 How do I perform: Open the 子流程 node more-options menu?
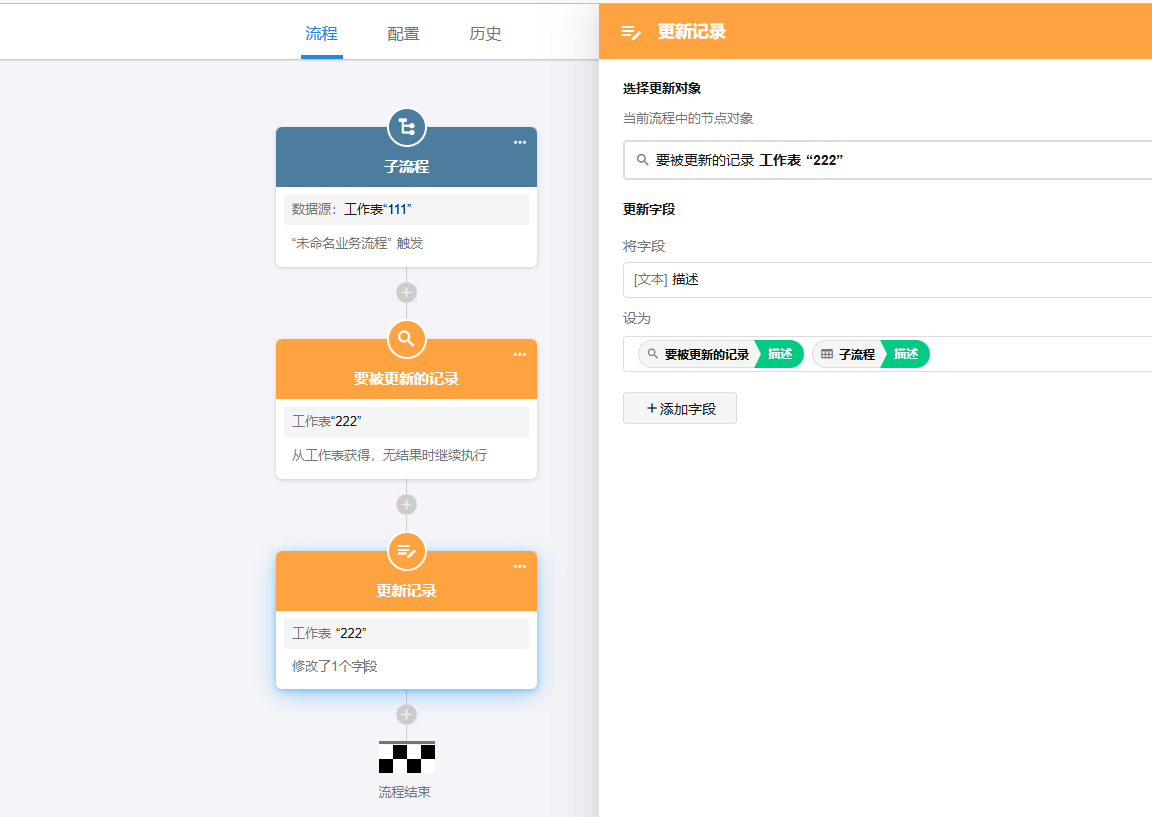(x=519, y=143)
